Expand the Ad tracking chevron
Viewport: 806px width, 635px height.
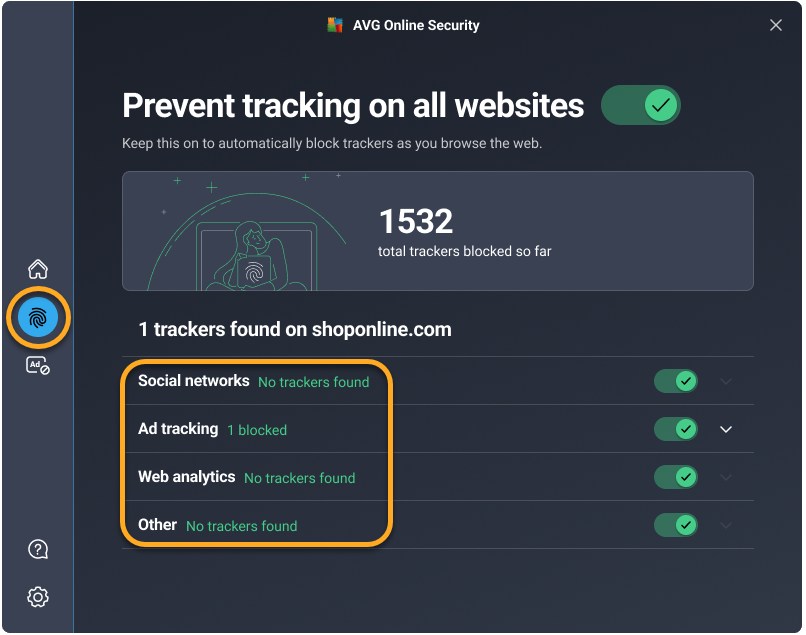727,429
